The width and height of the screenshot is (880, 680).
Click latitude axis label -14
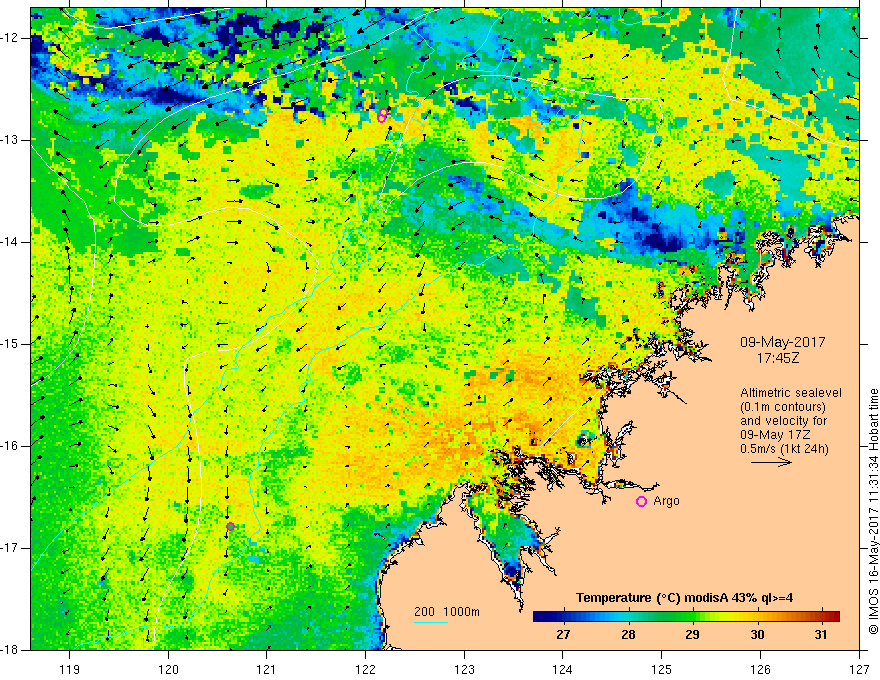tap(11, 242)
